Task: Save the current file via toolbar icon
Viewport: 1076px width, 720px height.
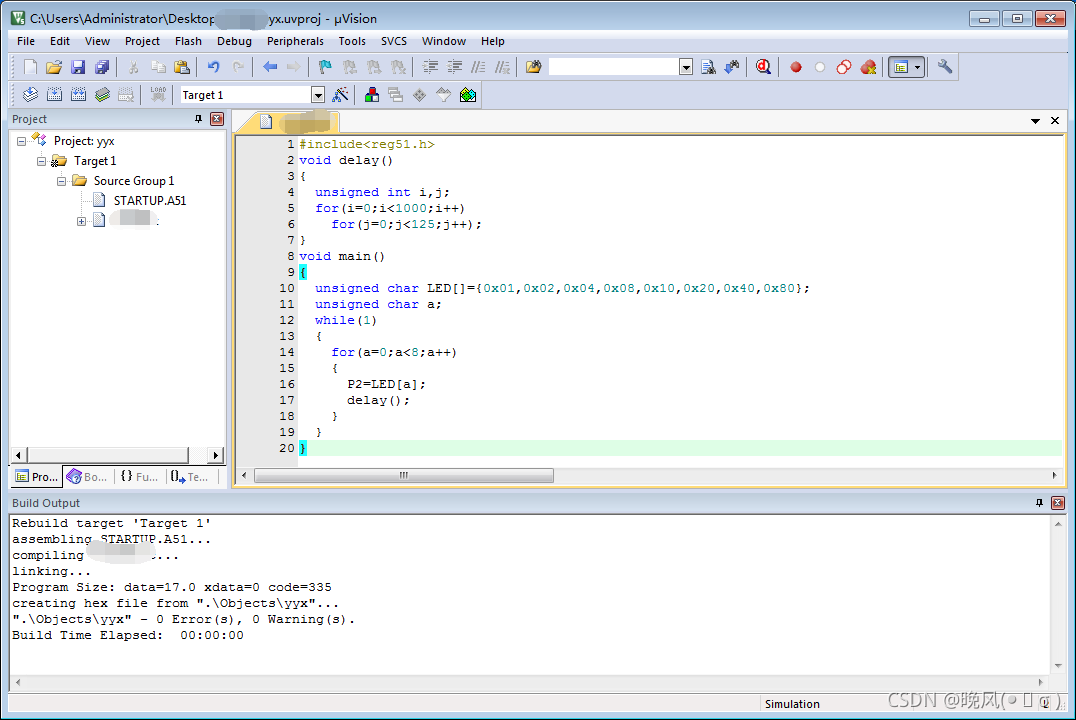Action: point(78,67)
